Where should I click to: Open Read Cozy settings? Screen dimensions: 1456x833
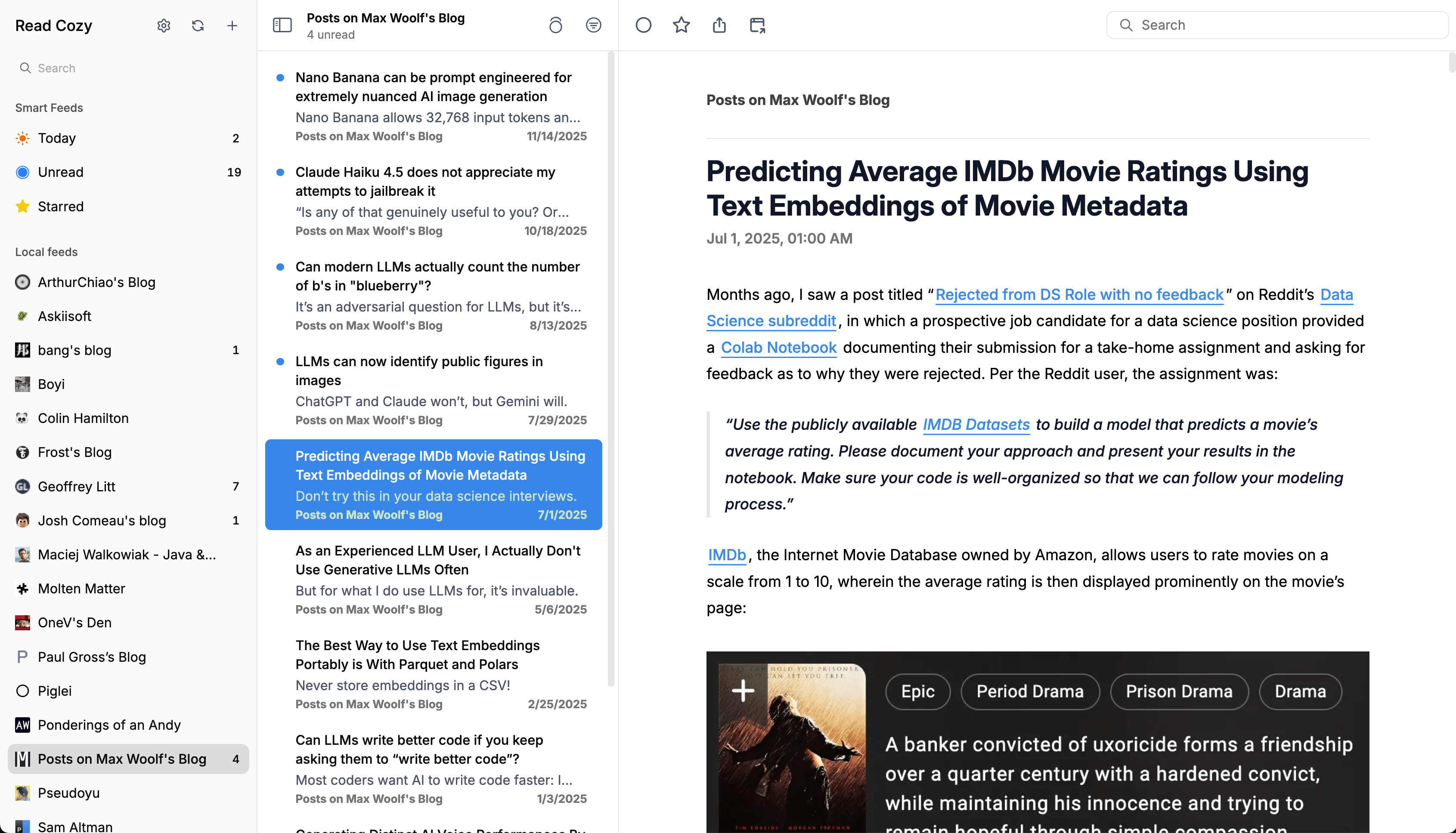(163, 25)
